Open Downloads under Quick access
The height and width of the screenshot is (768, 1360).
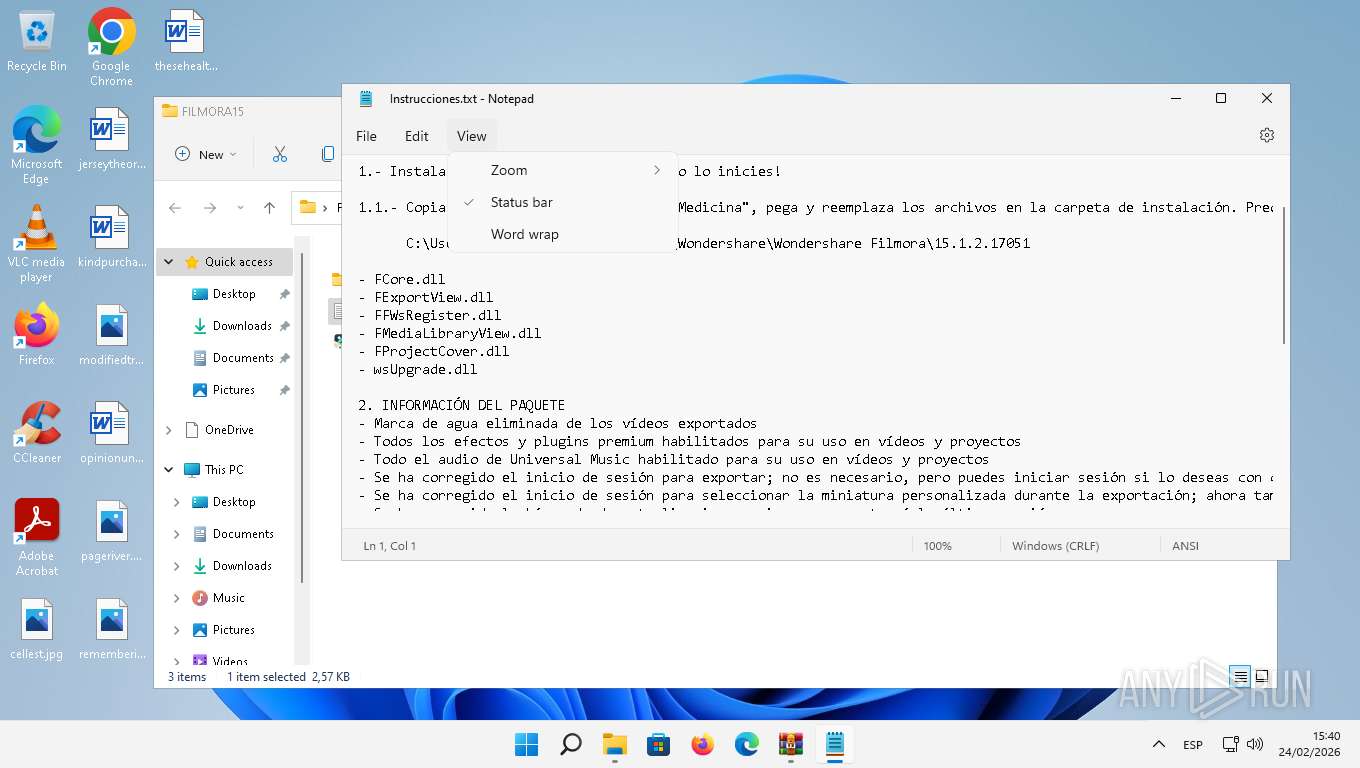[242, 326]
